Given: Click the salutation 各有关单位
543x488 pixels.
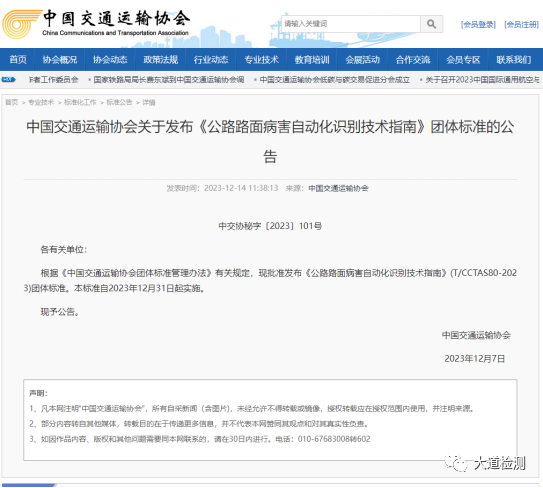Looking at the screenshot, I should tap(63, 249).
